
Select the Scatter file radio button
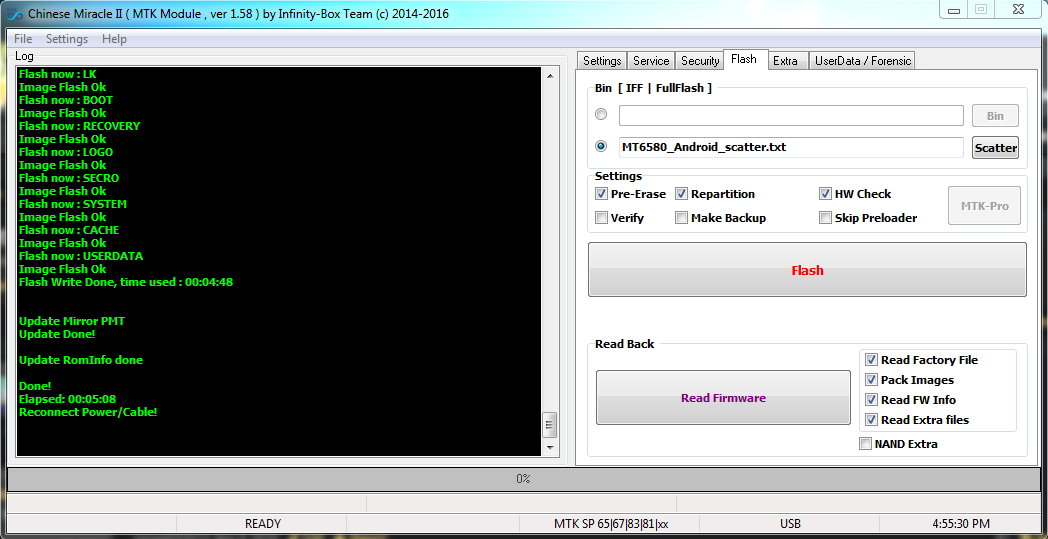click(601, 146)
